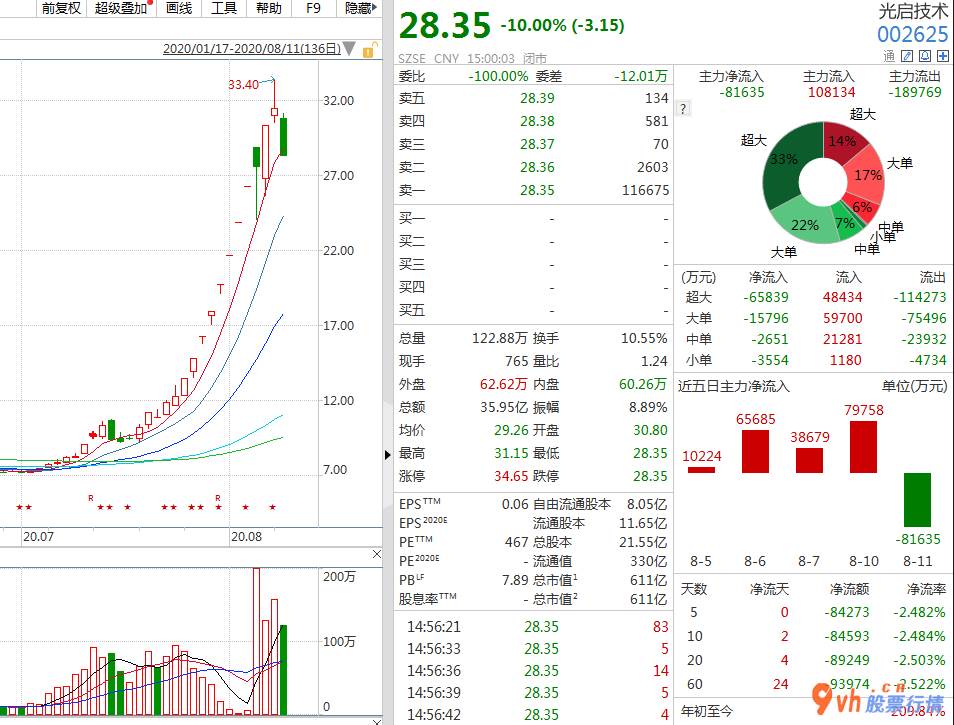Image resolution: width=954 pixels, height=725 pixels.
Task: Click the 20.07 month marker on time axis
Action: 38,537
